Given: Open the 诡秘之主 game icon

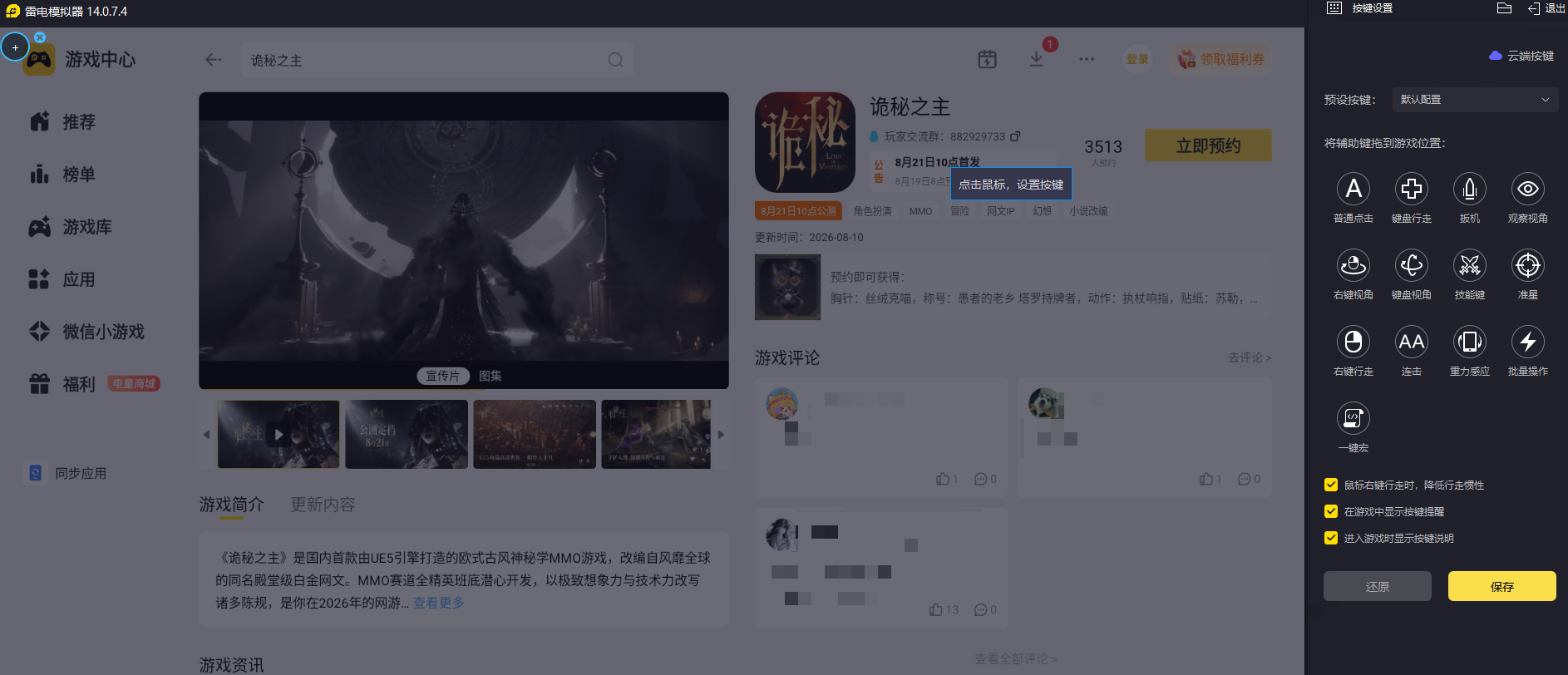Looking at the screenshot, I should [805, 142].
